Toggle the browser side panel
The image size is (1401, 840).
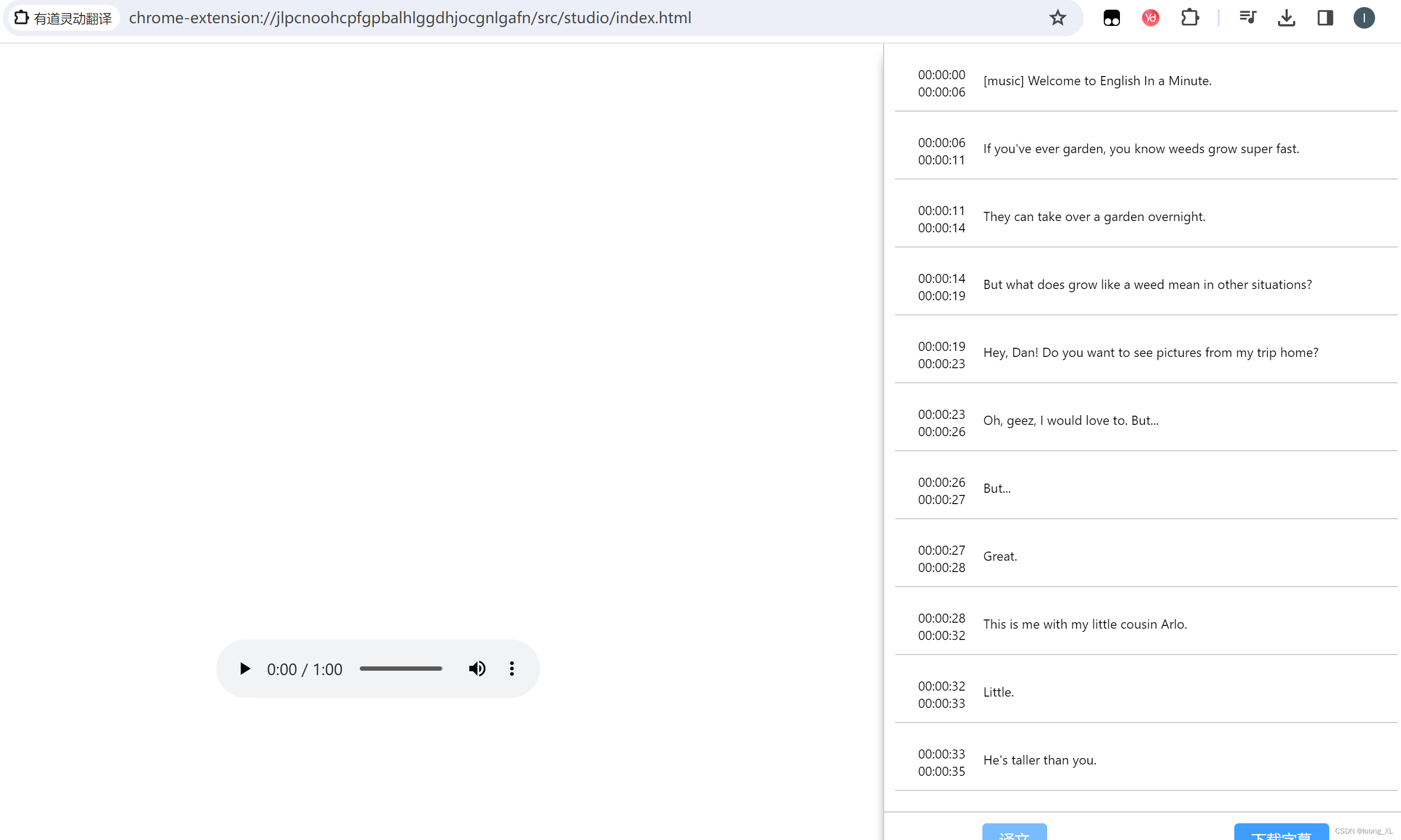coord(1325,18)
